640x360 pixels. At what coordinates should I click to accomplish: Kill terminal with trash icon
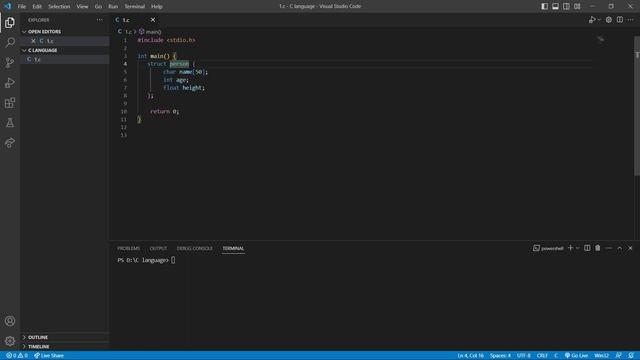pos(598,248)
